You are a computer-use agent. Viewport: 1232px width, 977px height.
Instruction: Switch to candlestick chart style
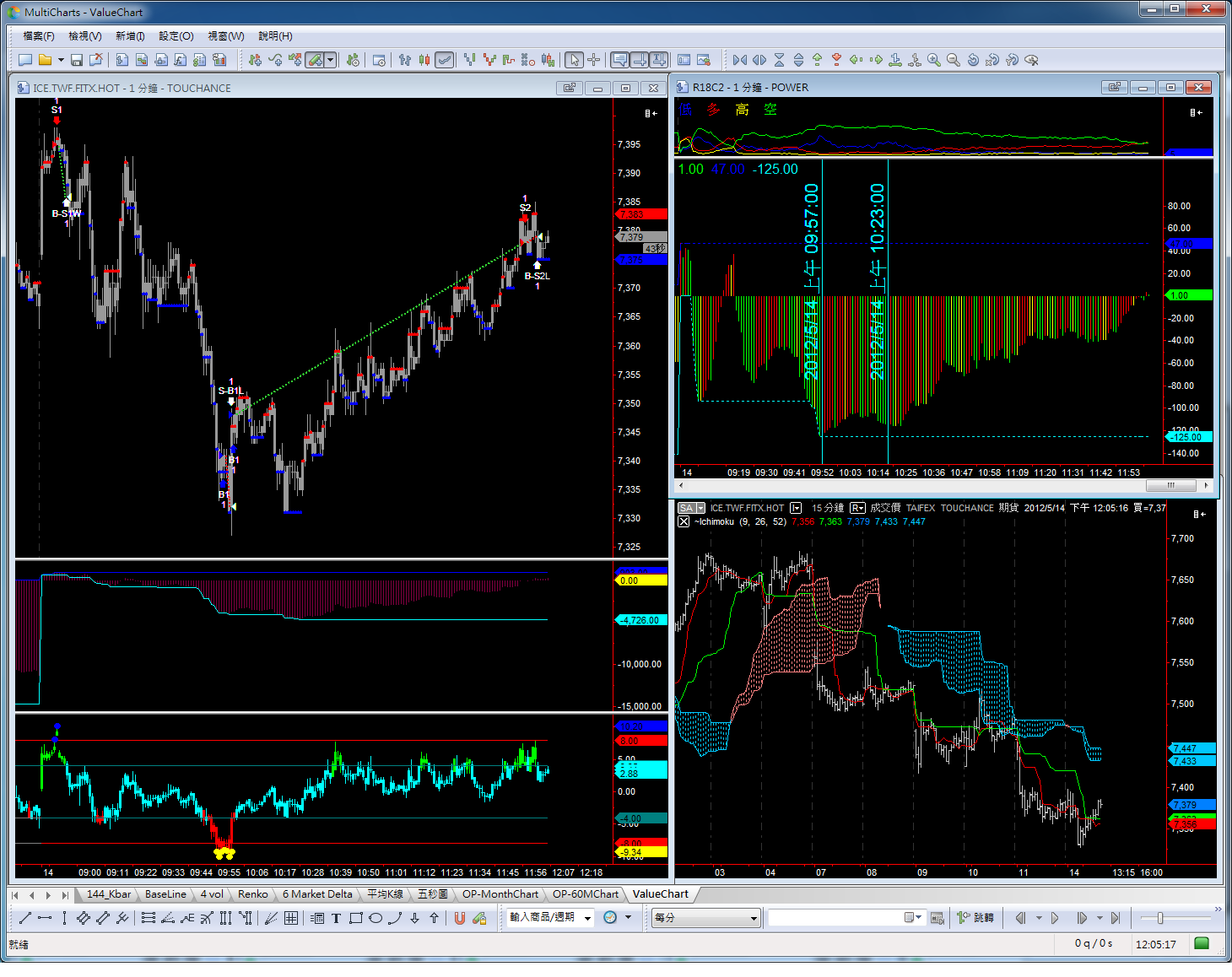[424, 60]
